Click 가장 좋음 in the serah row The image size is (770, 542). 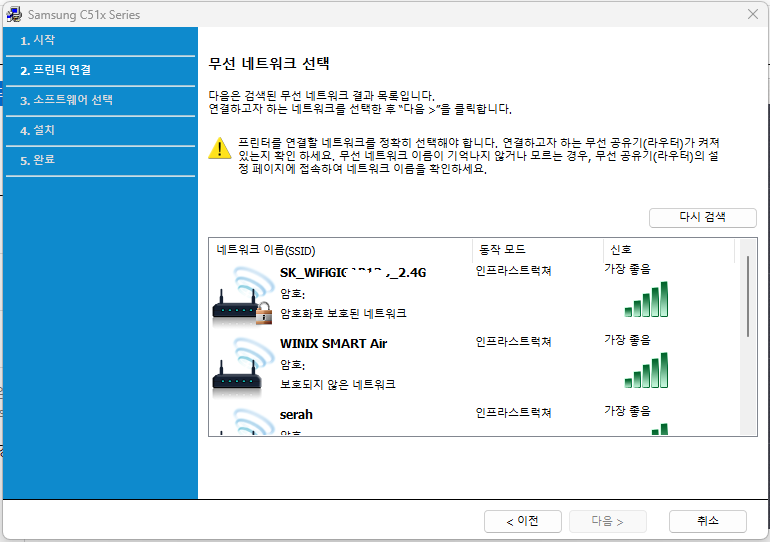tap(627, 410)
